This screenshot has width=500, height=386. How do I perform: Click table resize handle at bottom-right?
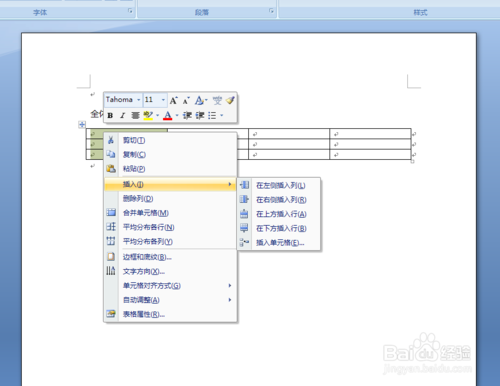[412, 162]
